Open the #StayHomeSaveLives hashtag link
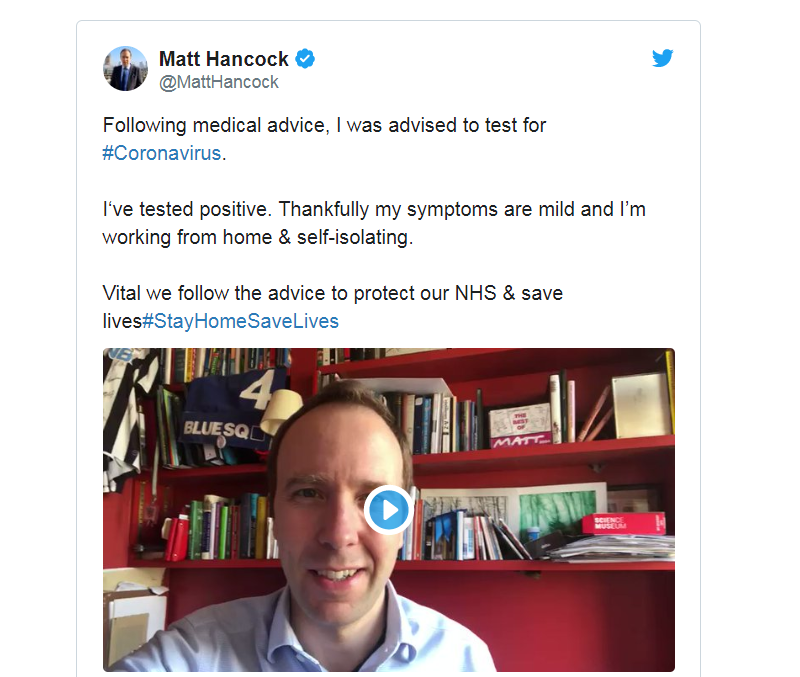 pyautogui.click(x=240, y=321)
